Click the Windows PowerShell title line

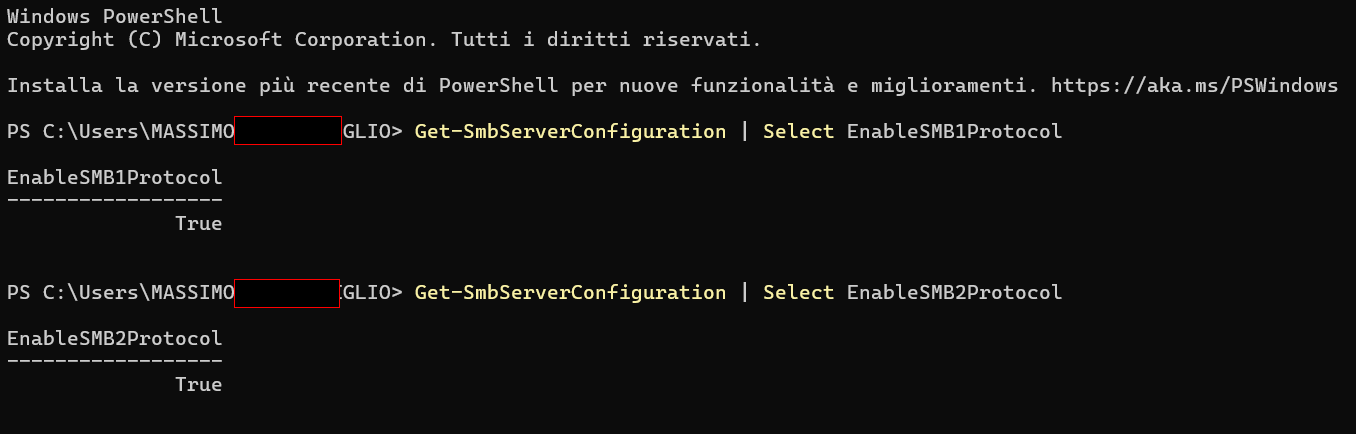(x=115, y=17)
